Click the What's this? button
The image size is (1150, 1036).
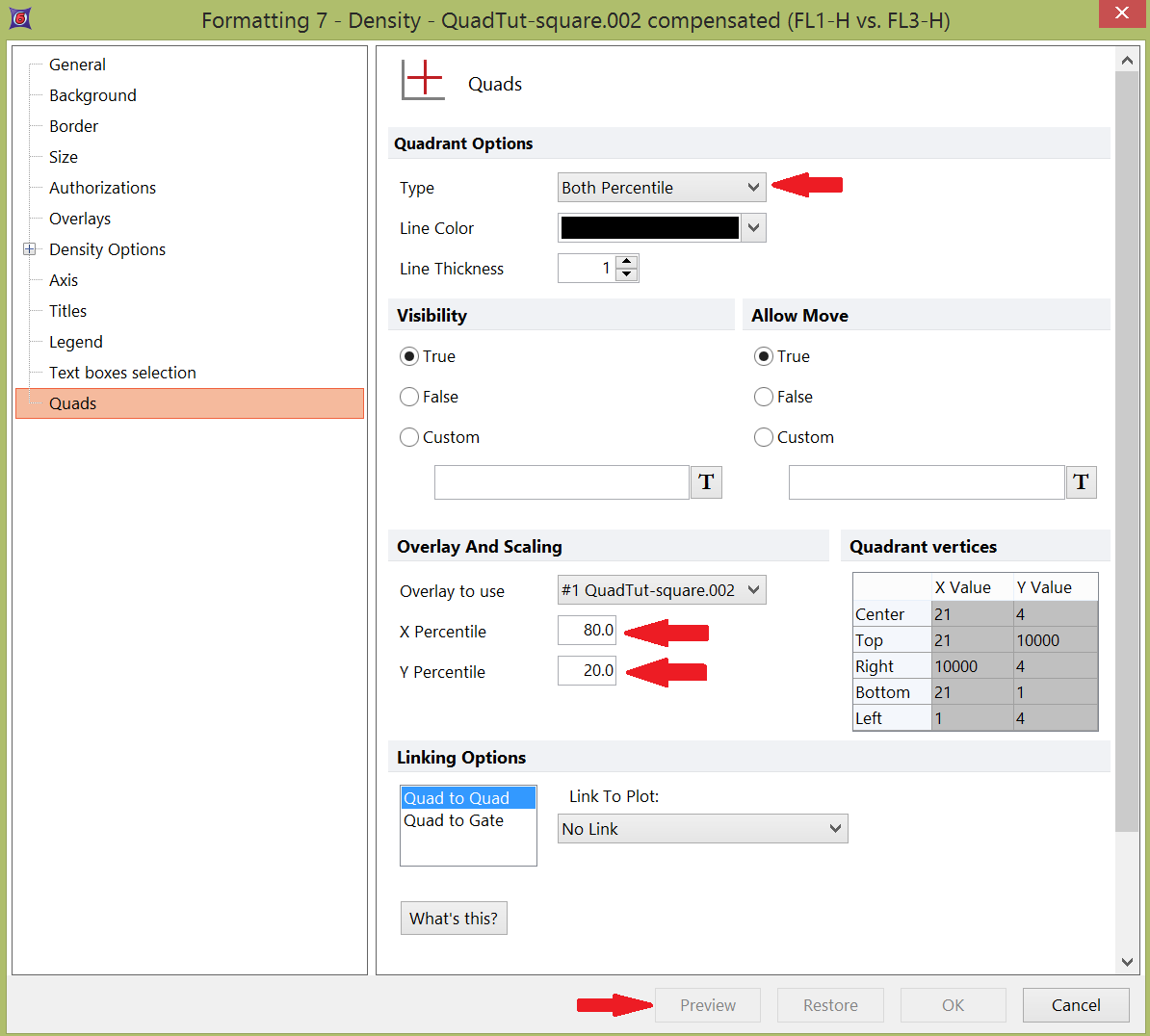(x=454, y=919)
